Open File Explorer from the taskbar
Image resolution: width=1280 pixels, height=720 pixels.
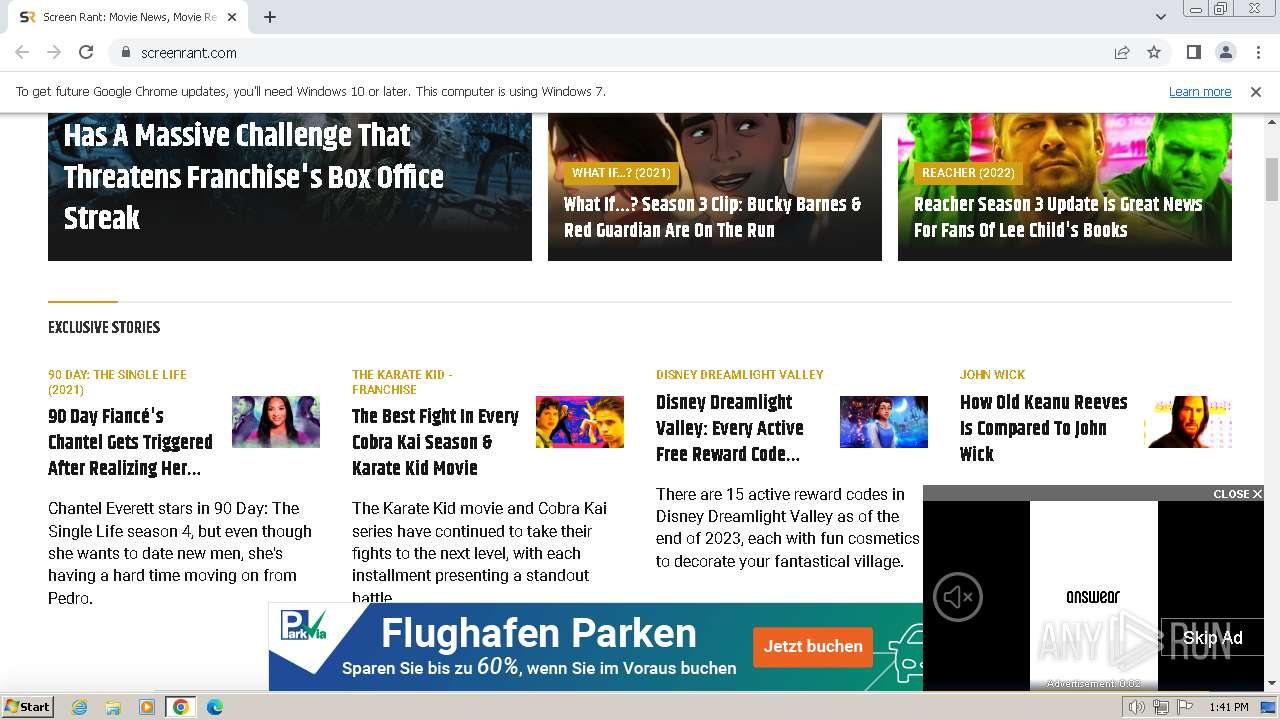tap(113, 707)
